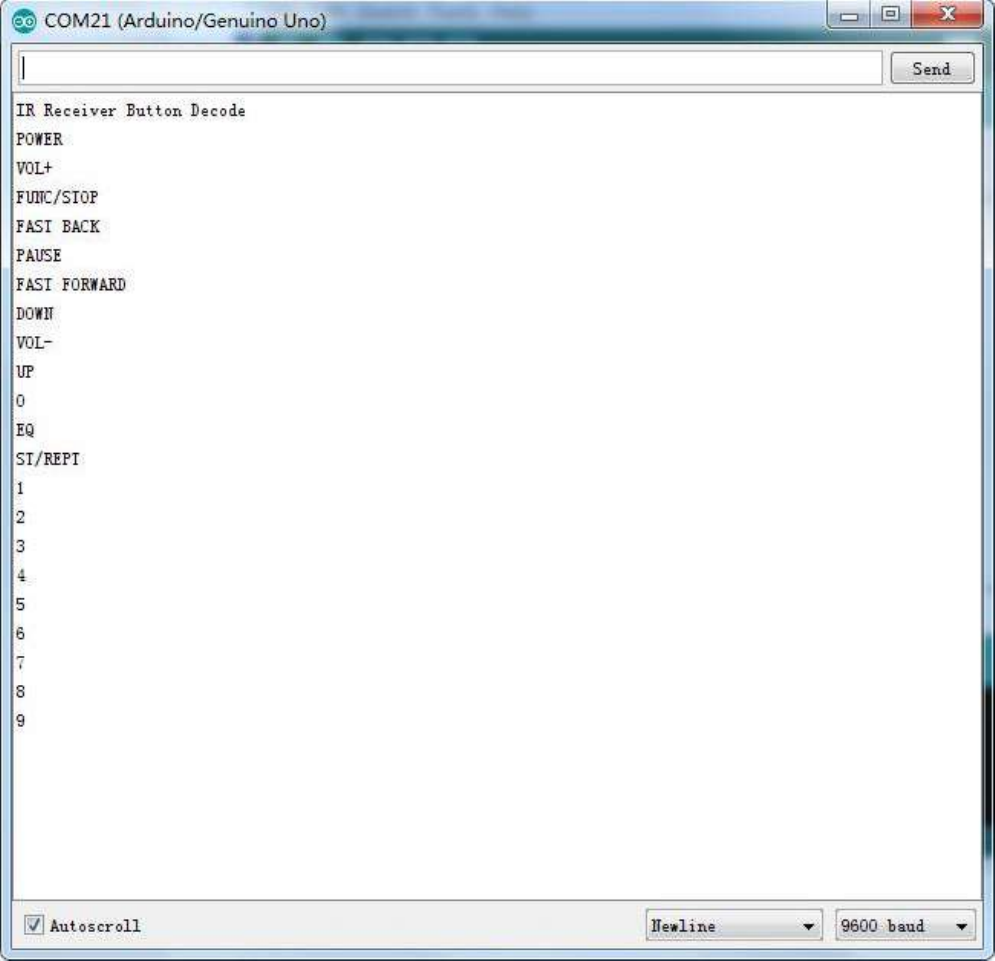Image resolution: width=995 pixels, height=961 pixels.
Task: Focus the serial message input field
Action: [450, 68]
